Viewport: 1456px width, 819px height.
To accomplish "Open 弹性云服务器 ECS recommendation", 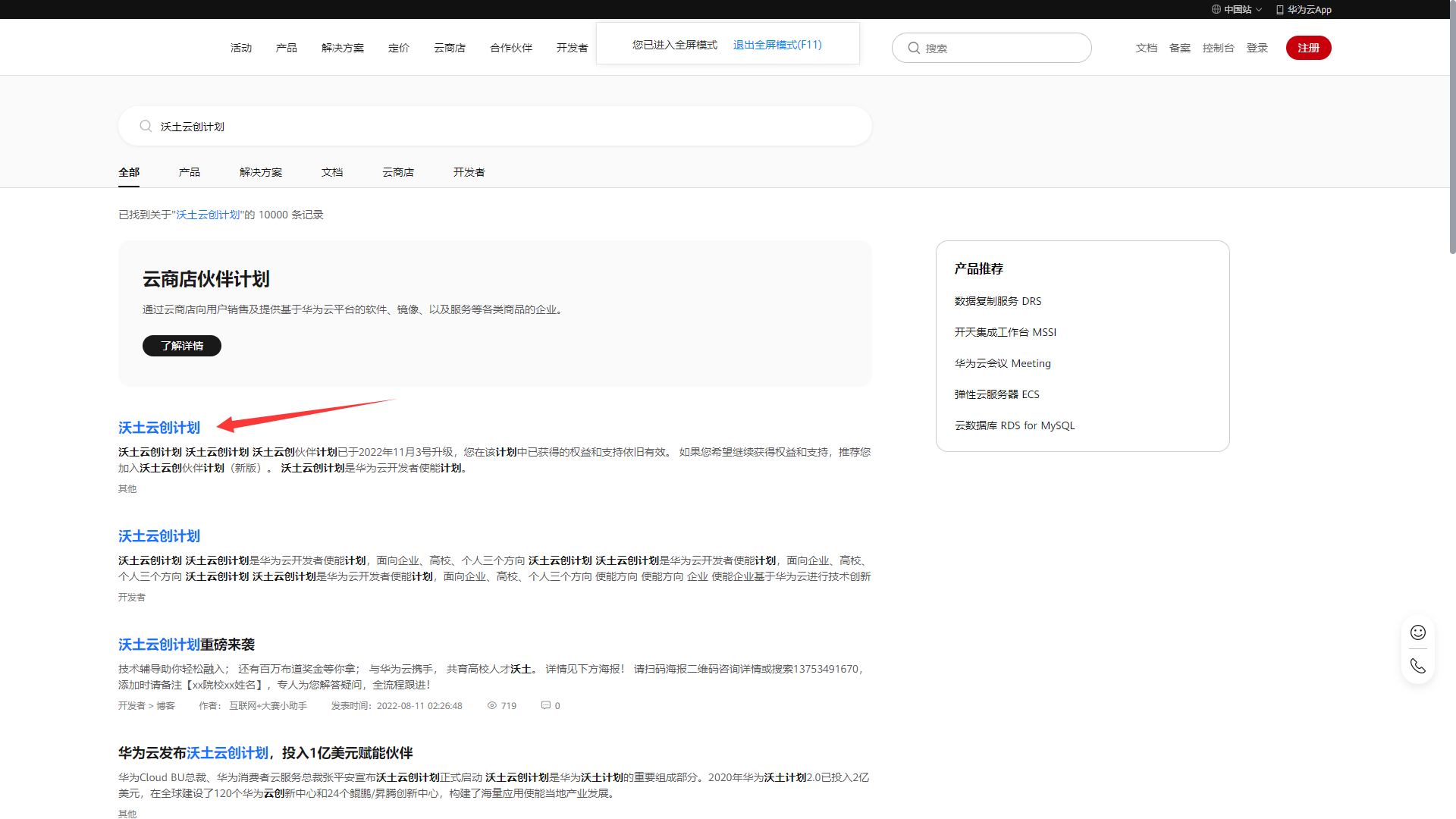I will [x=997, y=394].
